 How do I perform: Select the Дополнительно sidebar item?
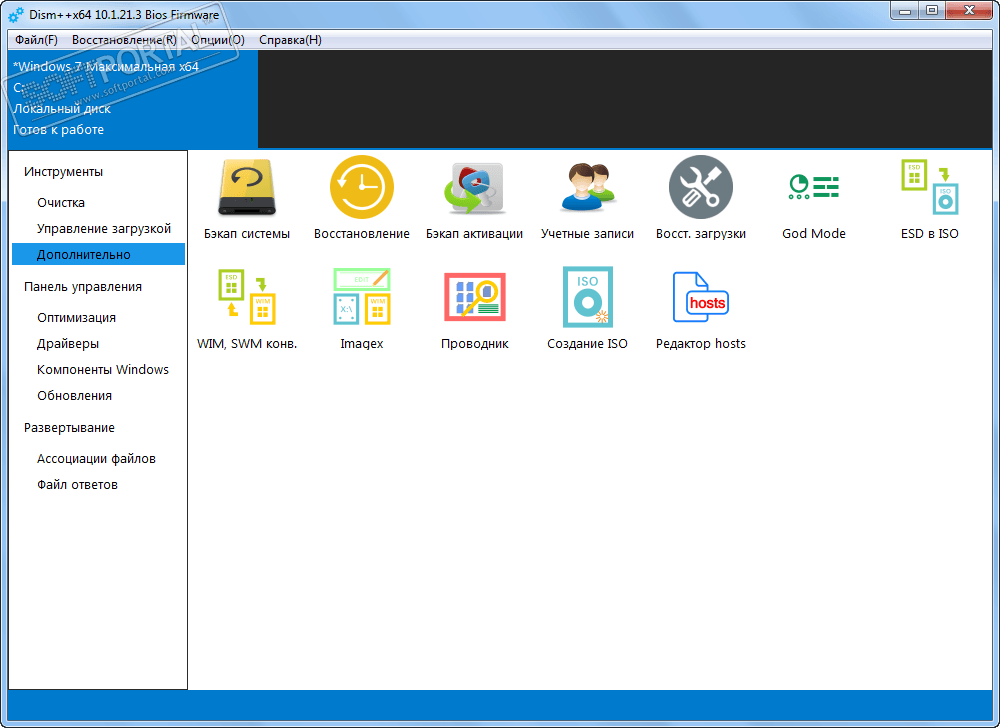98,254
